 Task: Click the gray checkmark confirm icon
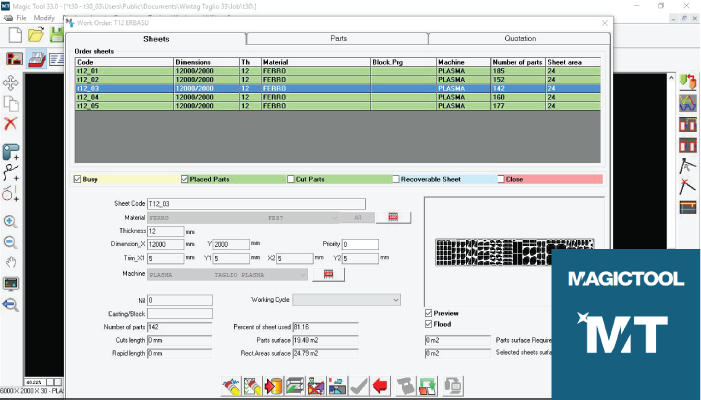[360, 384]
